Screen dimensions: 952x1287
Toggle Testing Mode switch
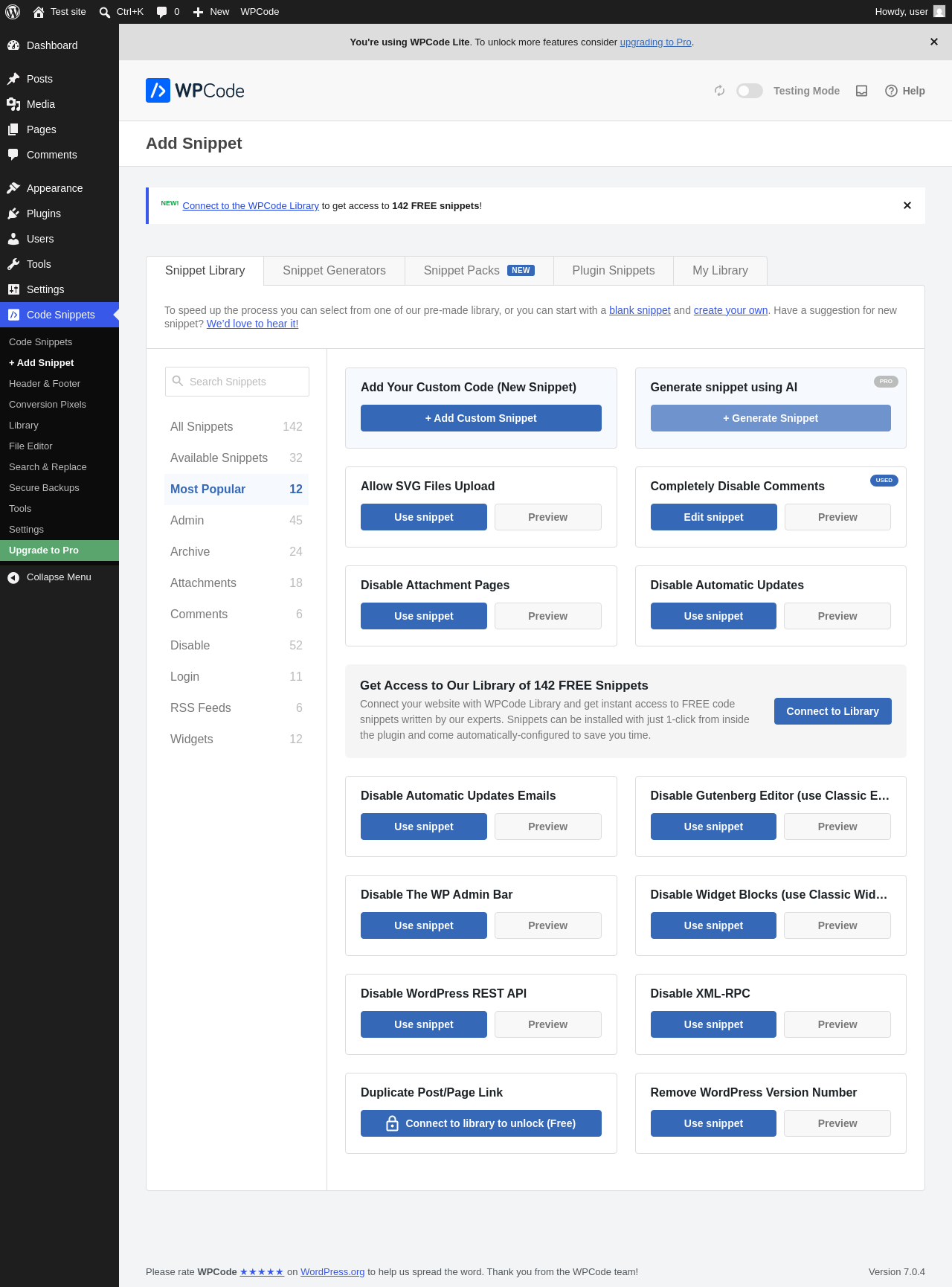point(749,91)
